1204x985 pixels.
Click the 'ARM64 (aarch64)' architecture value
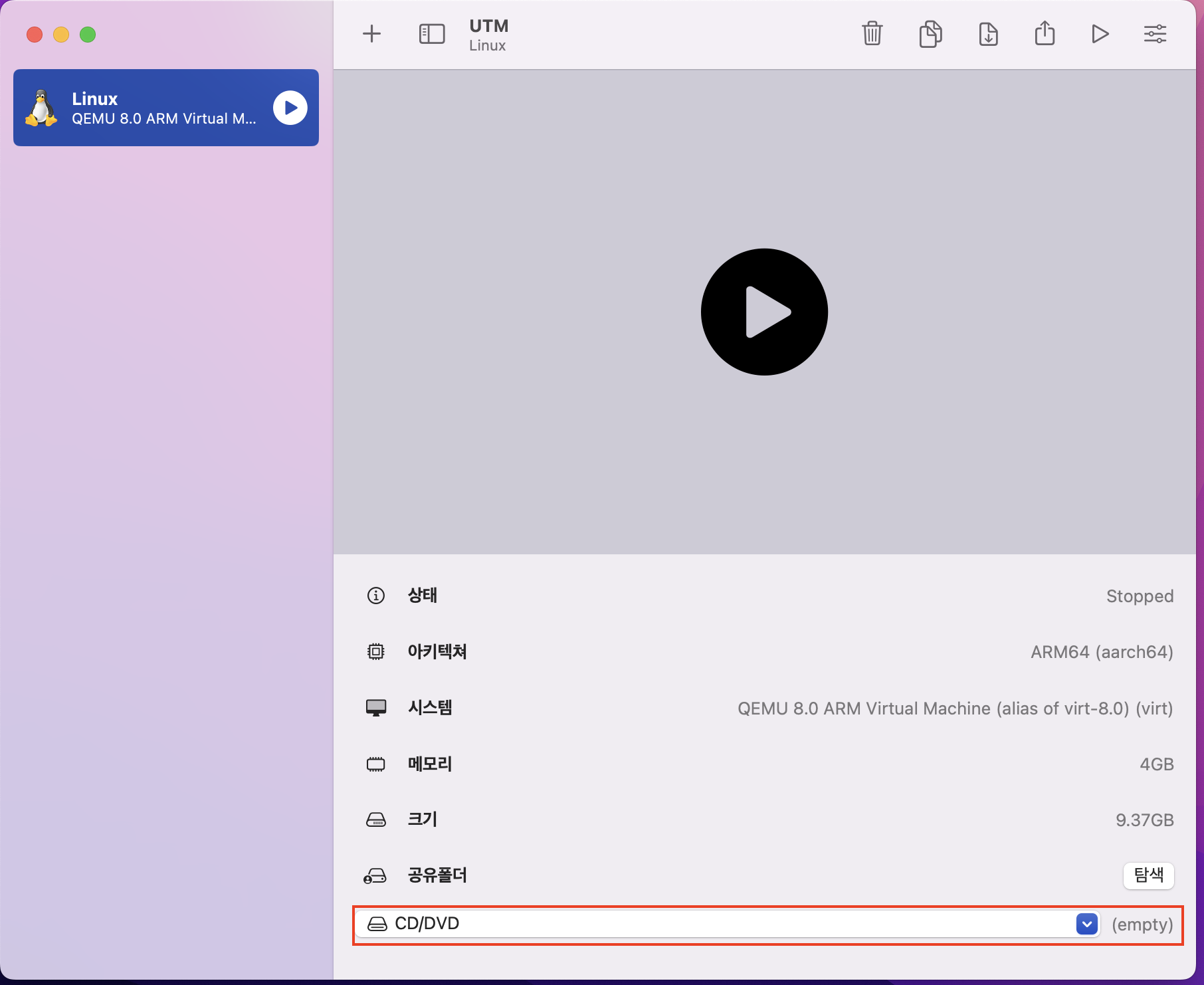pos(1102,652)
